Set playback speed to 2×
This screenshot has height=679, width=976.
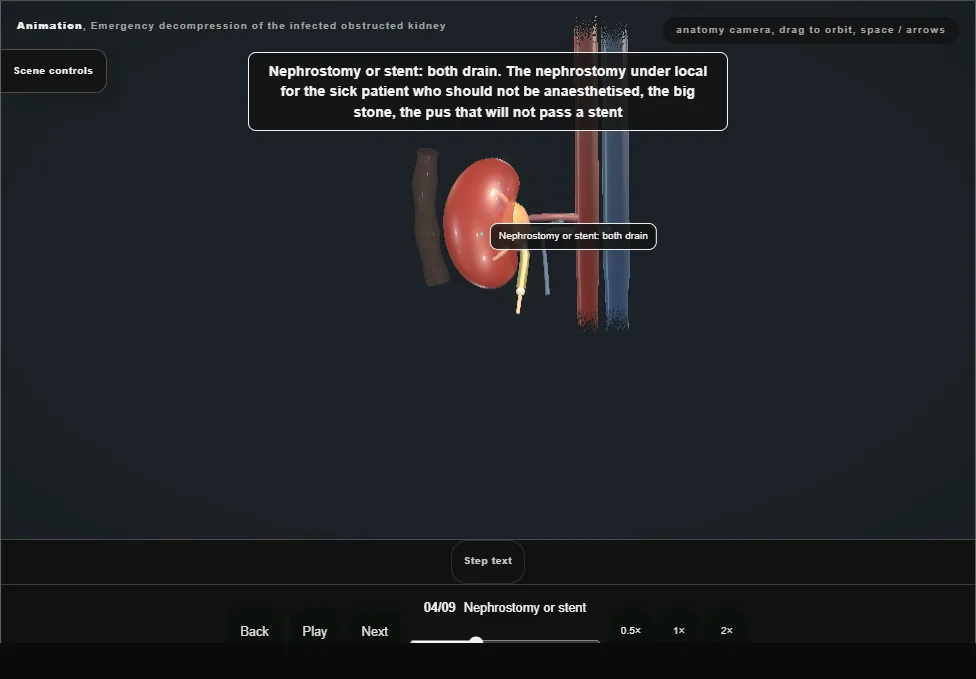point(726,630)
